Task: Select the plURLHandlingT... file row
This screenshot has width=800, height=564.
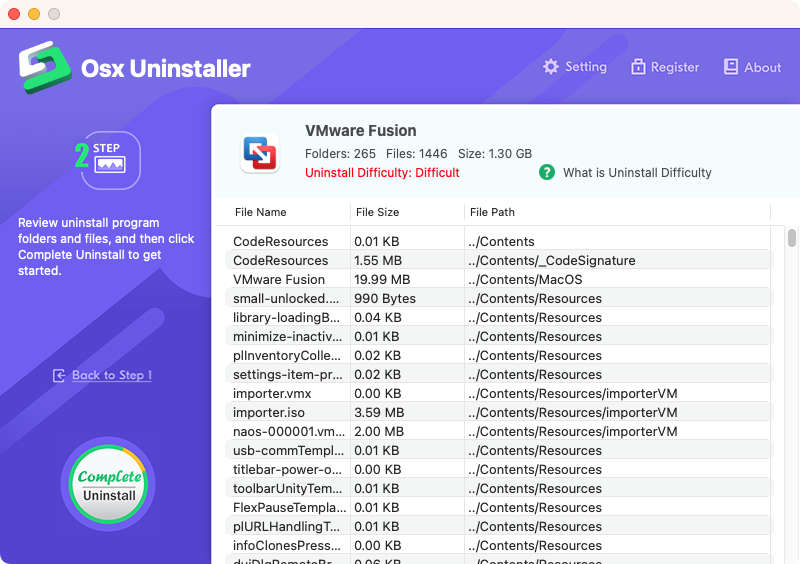Action: pos(499,526)
